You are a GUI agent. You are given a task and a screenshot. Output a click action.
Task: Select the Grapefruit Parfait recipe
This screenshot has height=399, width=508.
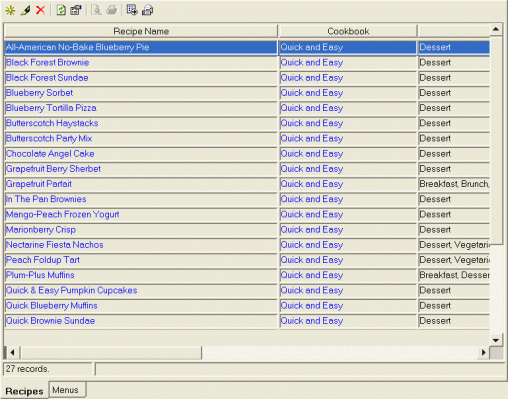pyautogui.click(x=141, y=184)
